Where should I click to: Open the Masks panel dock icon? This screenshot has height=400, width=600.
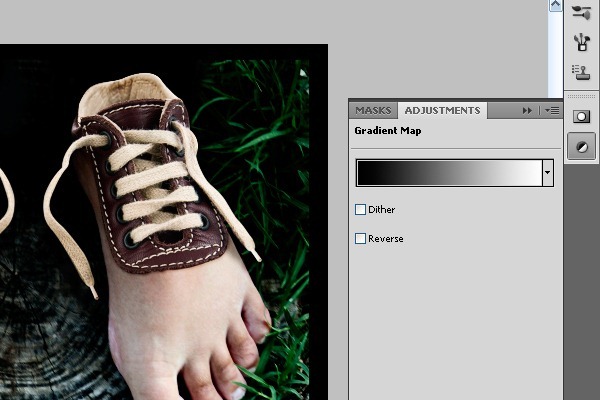pyautogui.click(x=581, y=116)
